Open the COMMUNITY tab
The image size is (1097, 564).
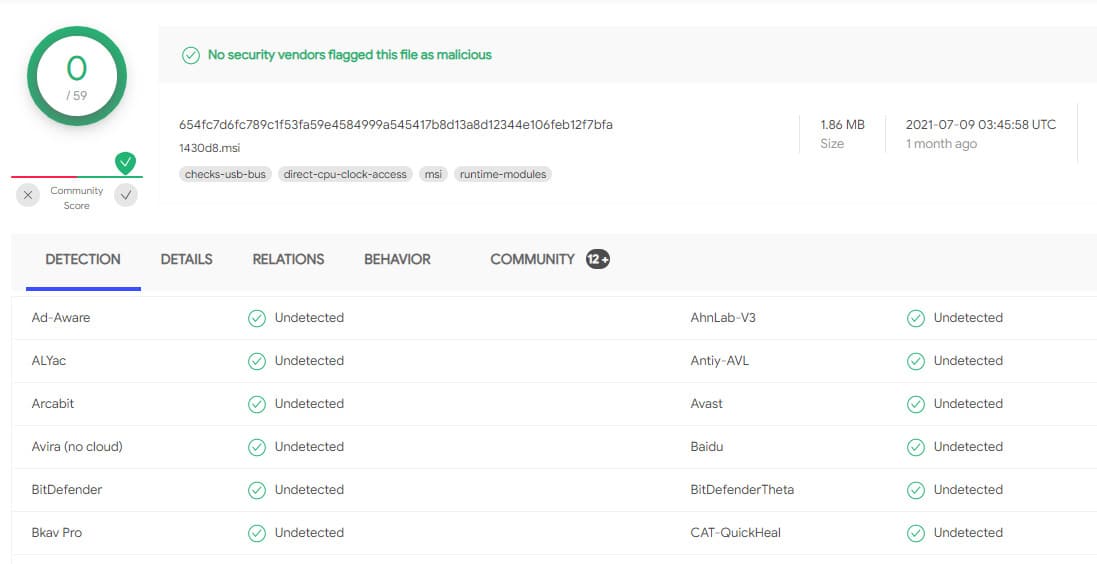pos(532,260)
